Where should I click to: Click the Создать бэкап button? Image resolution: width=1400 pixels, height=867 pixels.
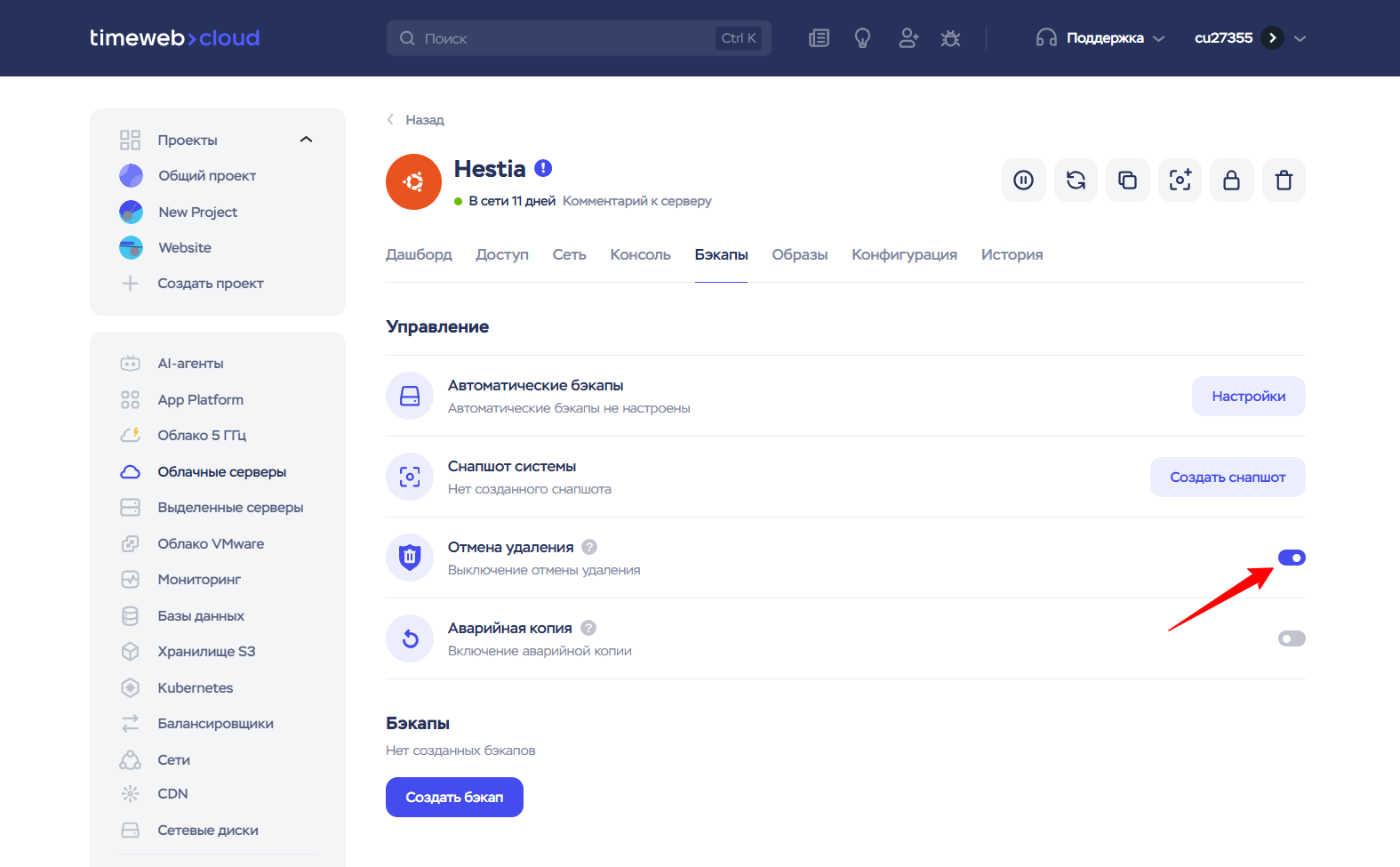454,797
